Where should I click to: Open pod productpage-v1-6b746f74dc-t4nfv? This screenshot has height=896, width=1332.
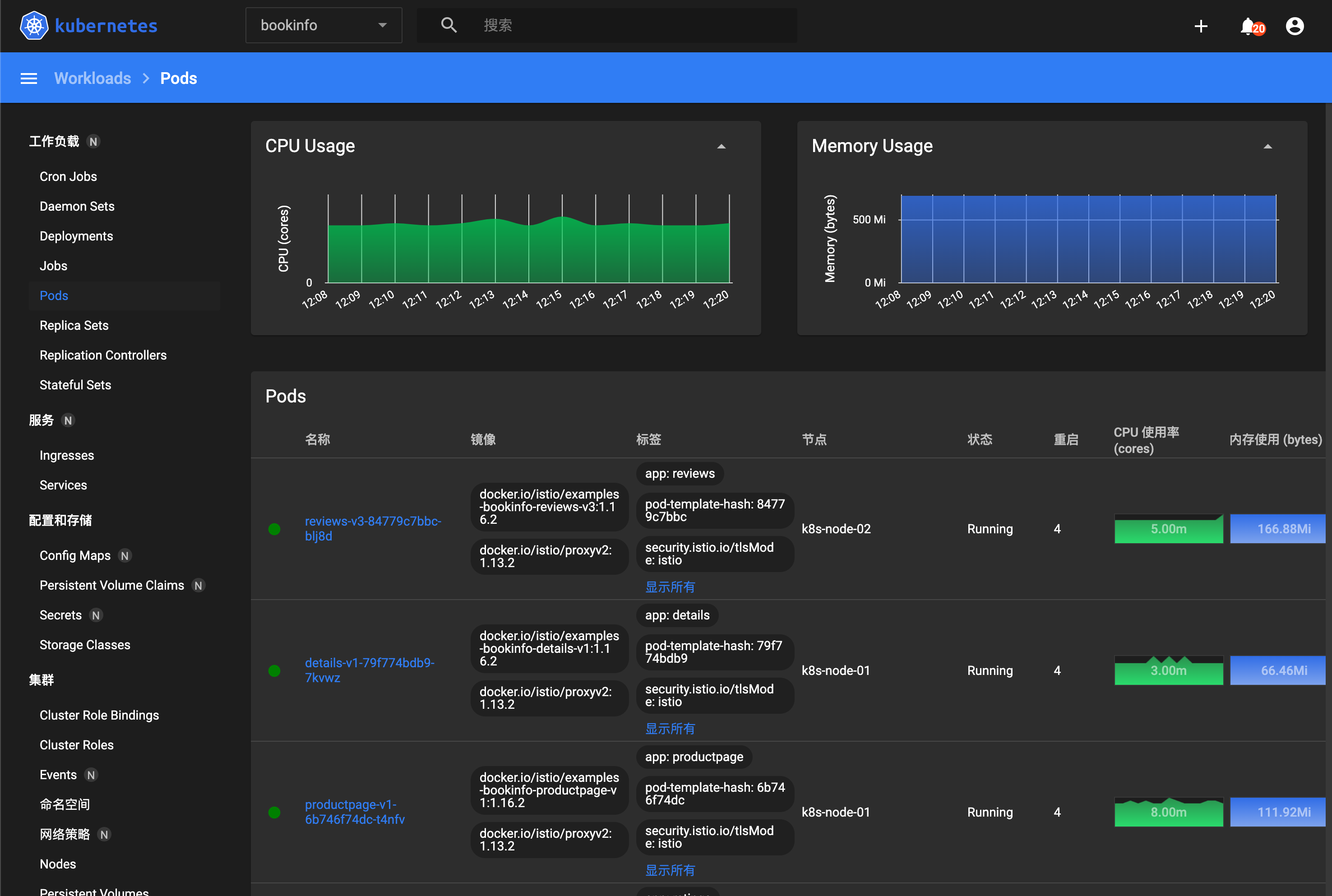354,812
